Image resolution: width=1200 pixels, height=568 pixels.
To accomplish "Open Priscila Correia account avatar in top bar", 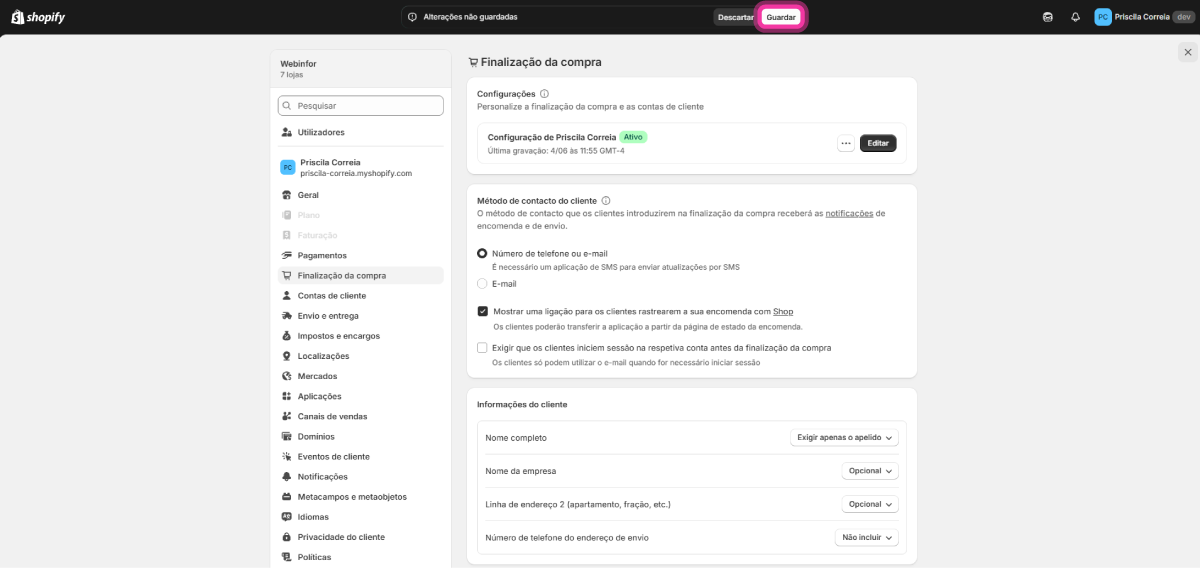I will click(x=1103, y=17).
